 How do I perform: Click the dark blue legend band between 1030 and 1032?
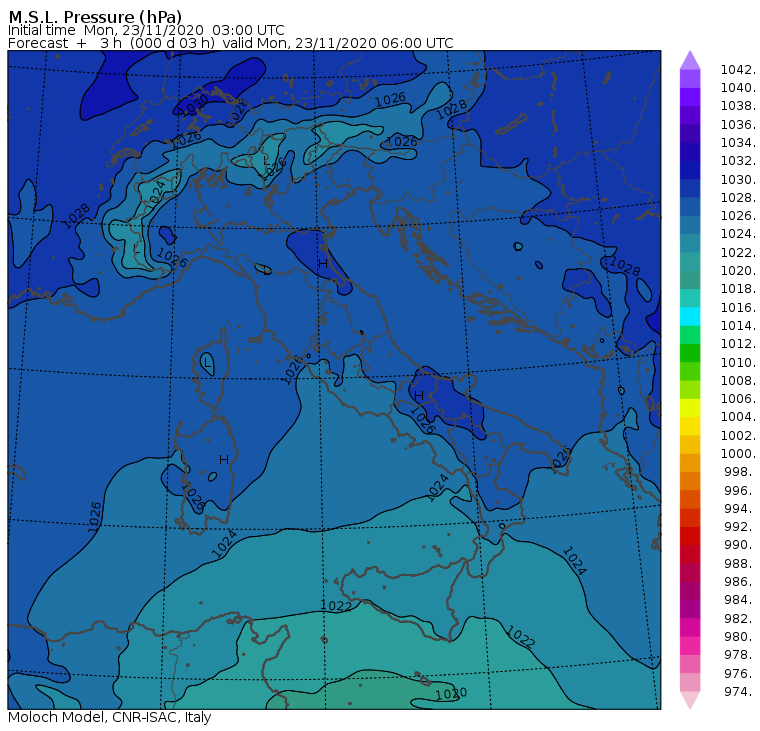[690, 170]
